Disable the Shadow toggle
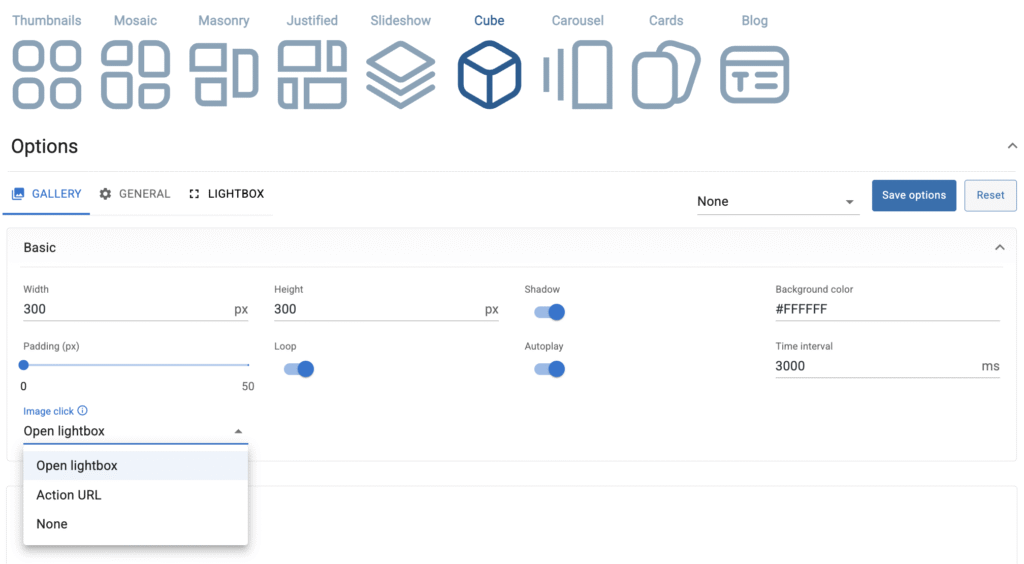Viewport: 1024px width, 564px height. [549, 312]
